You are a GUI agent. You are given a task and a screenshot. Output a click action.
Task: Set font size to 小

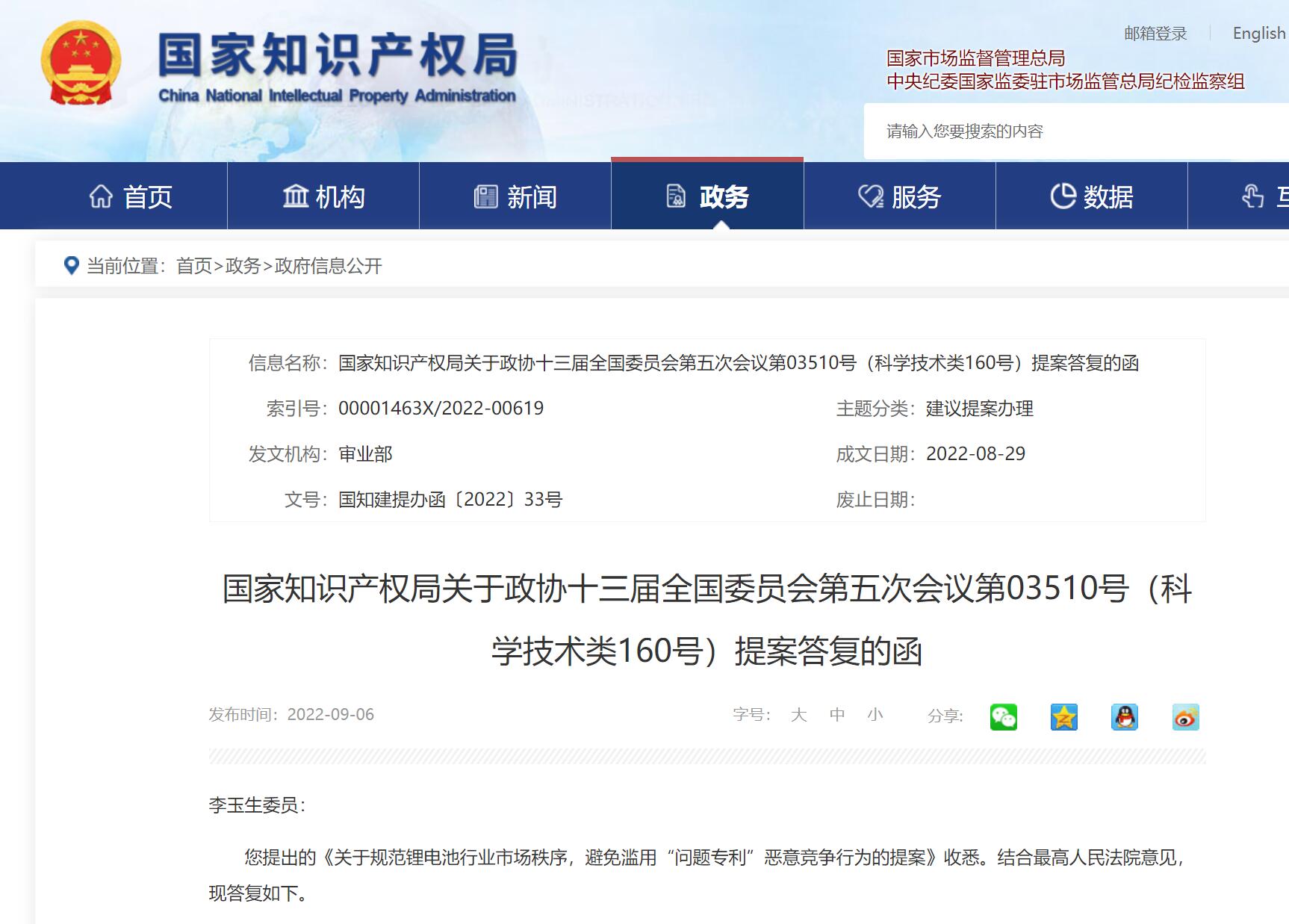(875, 715)
